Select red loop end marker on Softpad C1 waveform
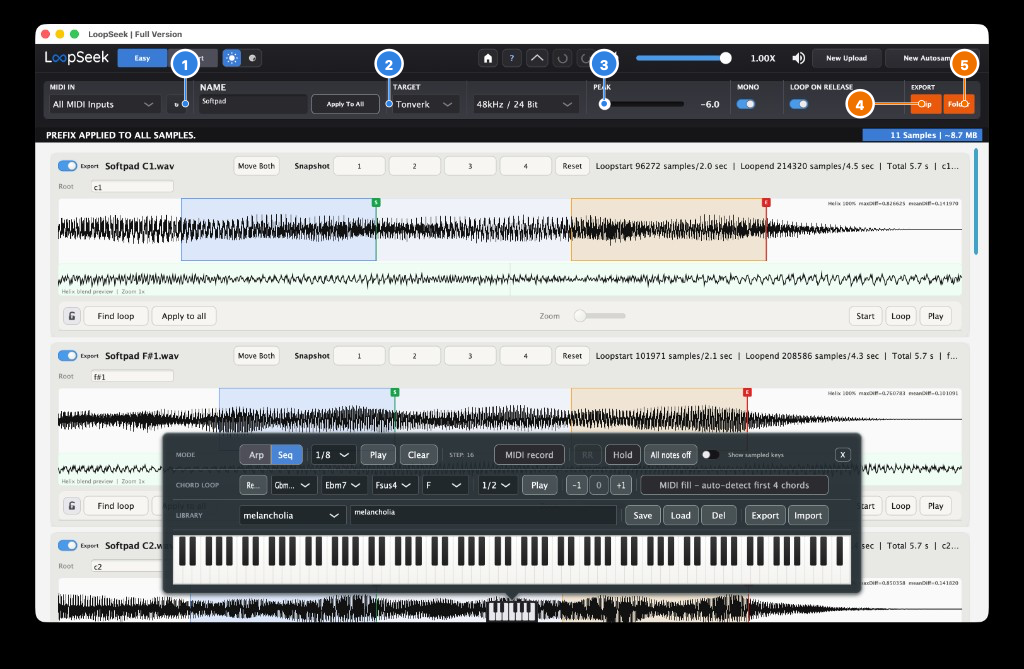This screenshot has width=1024, height=669. pyautogui.click(x=766, y=203)
